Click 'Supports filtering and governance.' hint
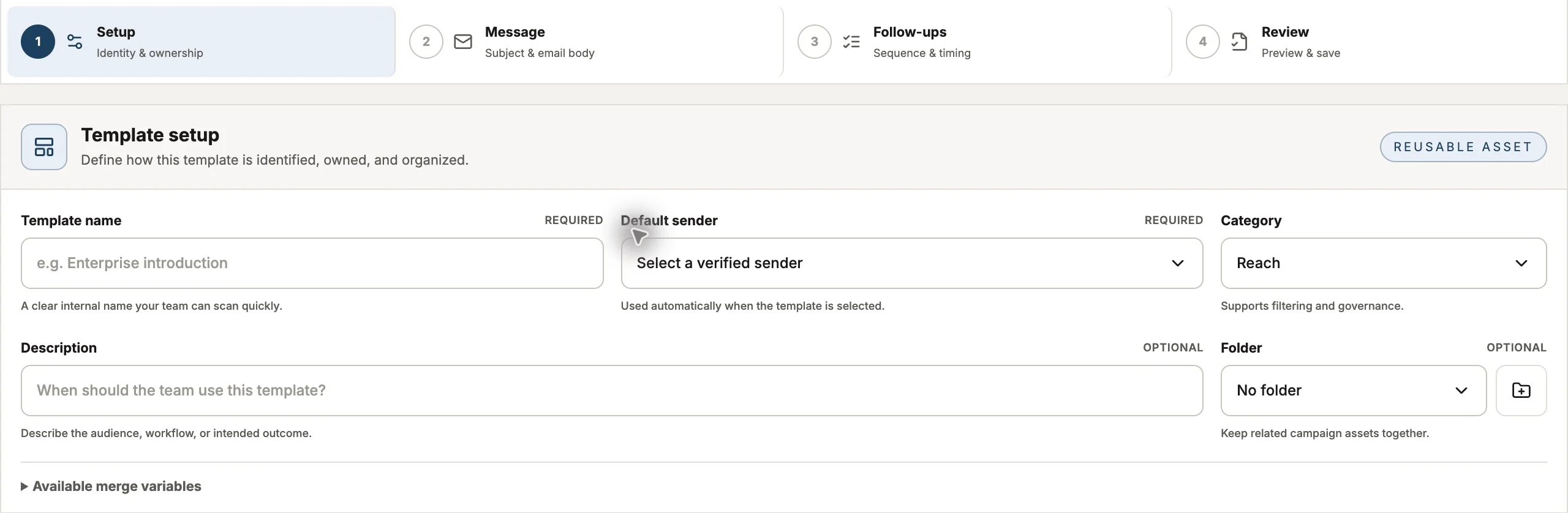1568x513 pixels. 1312,306
